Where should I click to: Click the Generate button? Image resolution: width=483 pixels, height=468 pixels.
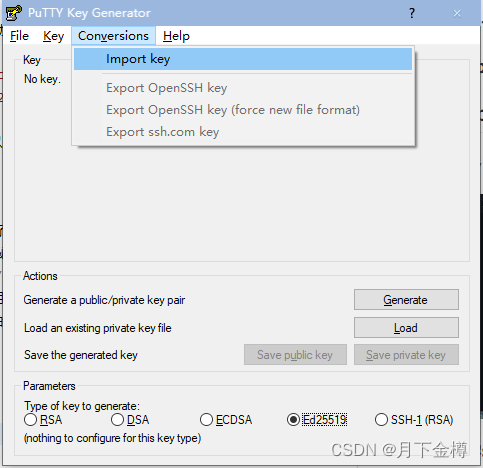click(406, 300)
